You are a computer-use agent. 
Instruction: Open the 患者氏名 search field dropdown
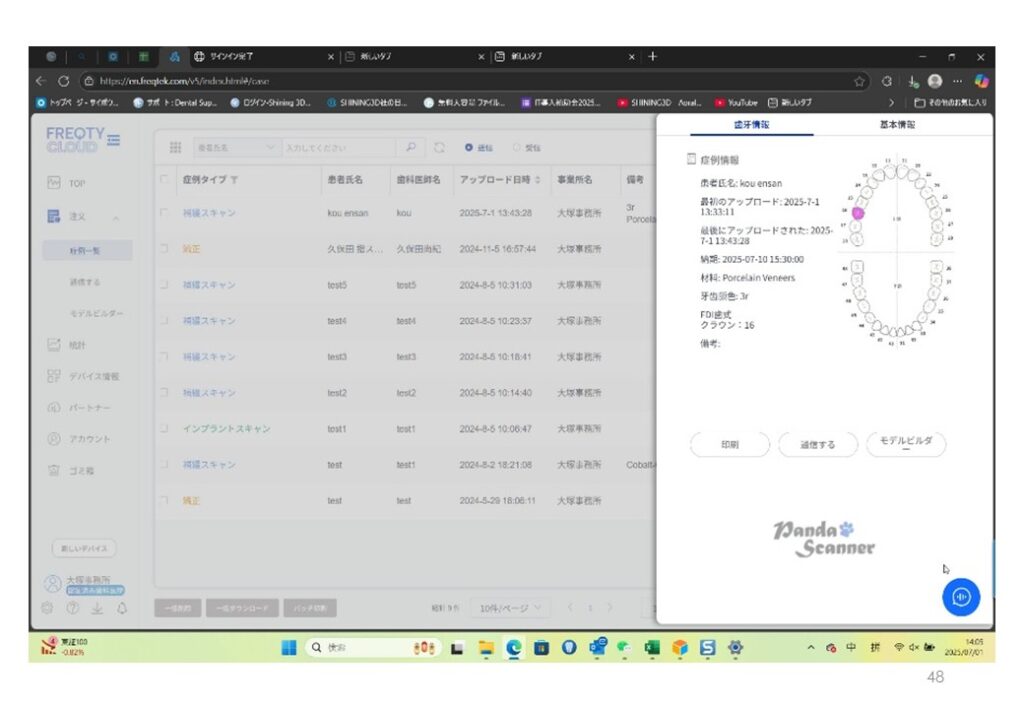[x=236, y=147]
